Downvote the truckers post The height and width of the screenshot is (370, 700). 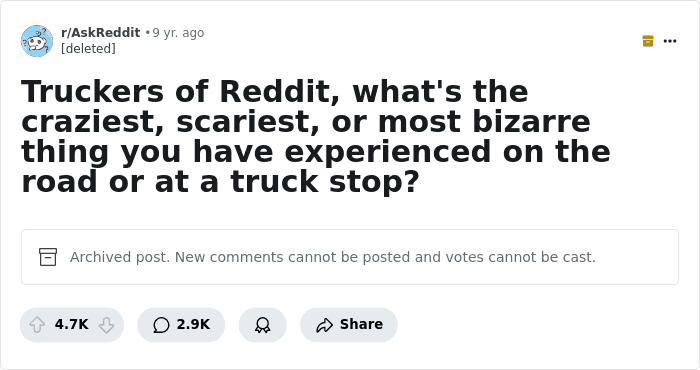(106, 325)
